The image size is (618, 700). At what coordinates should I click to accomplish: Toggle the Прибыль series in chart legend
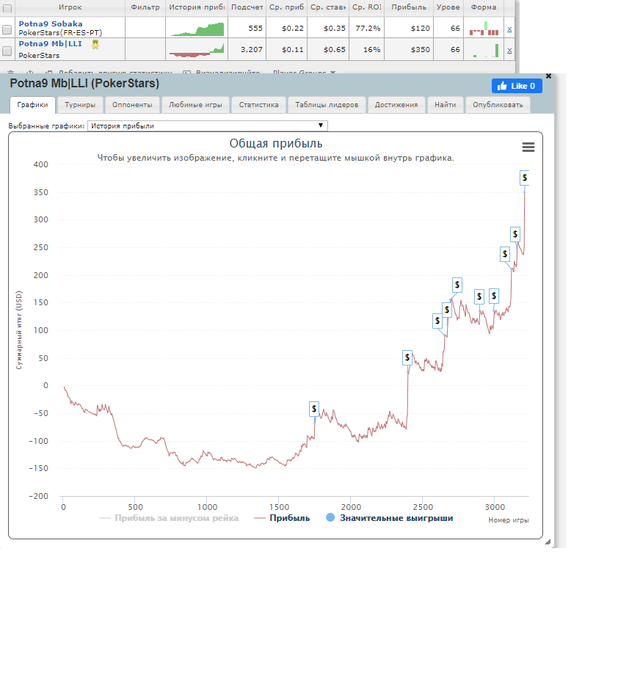pos(282,518)
